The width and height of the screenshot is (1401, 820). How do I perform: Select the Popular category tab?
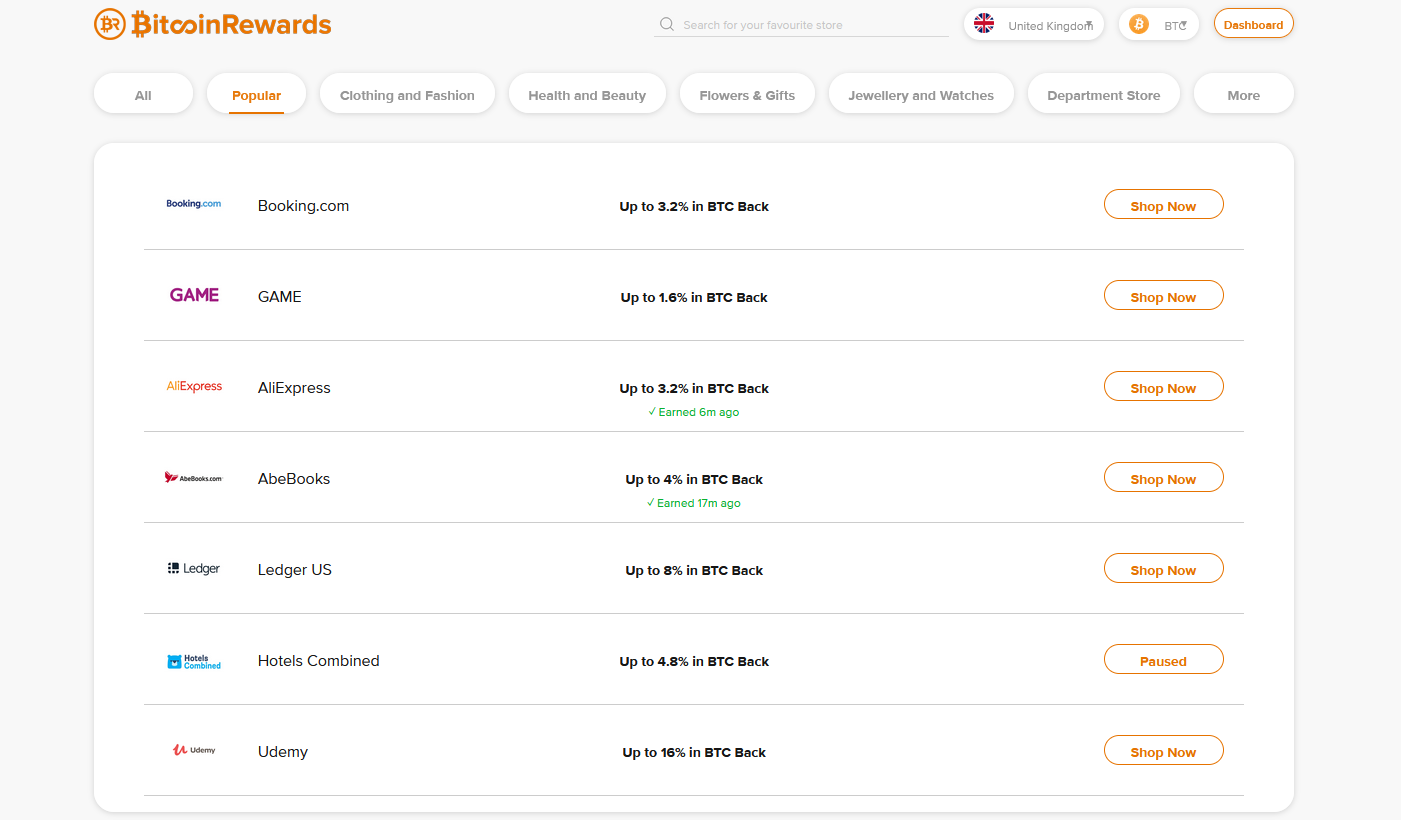click(x=256, y=94)
